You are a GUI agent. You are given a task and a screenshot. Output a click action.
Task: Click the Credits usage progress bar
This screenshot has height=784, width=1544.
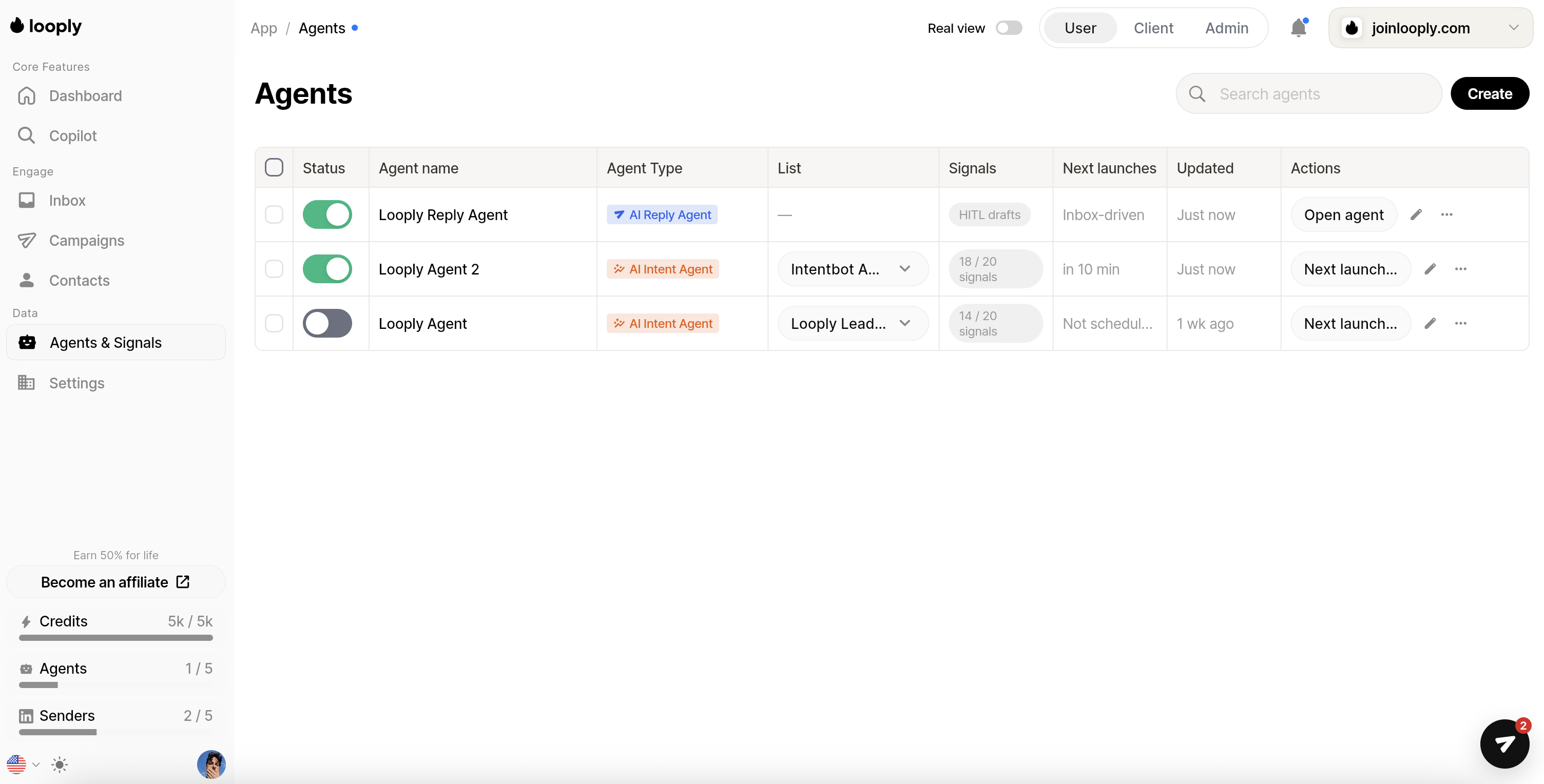pyautogui.click(x=115, y=638)
